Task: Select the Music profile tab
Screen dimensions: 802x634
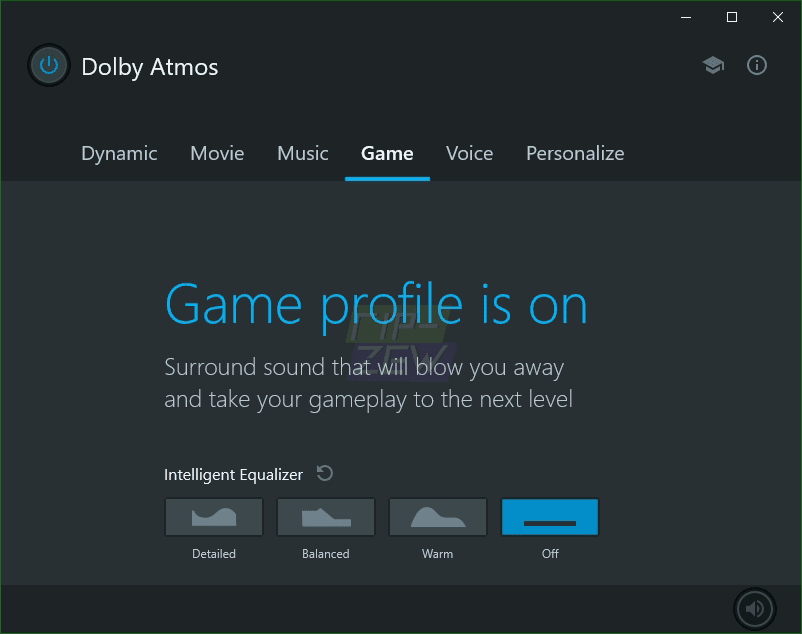Action: (x=302, y=153)
